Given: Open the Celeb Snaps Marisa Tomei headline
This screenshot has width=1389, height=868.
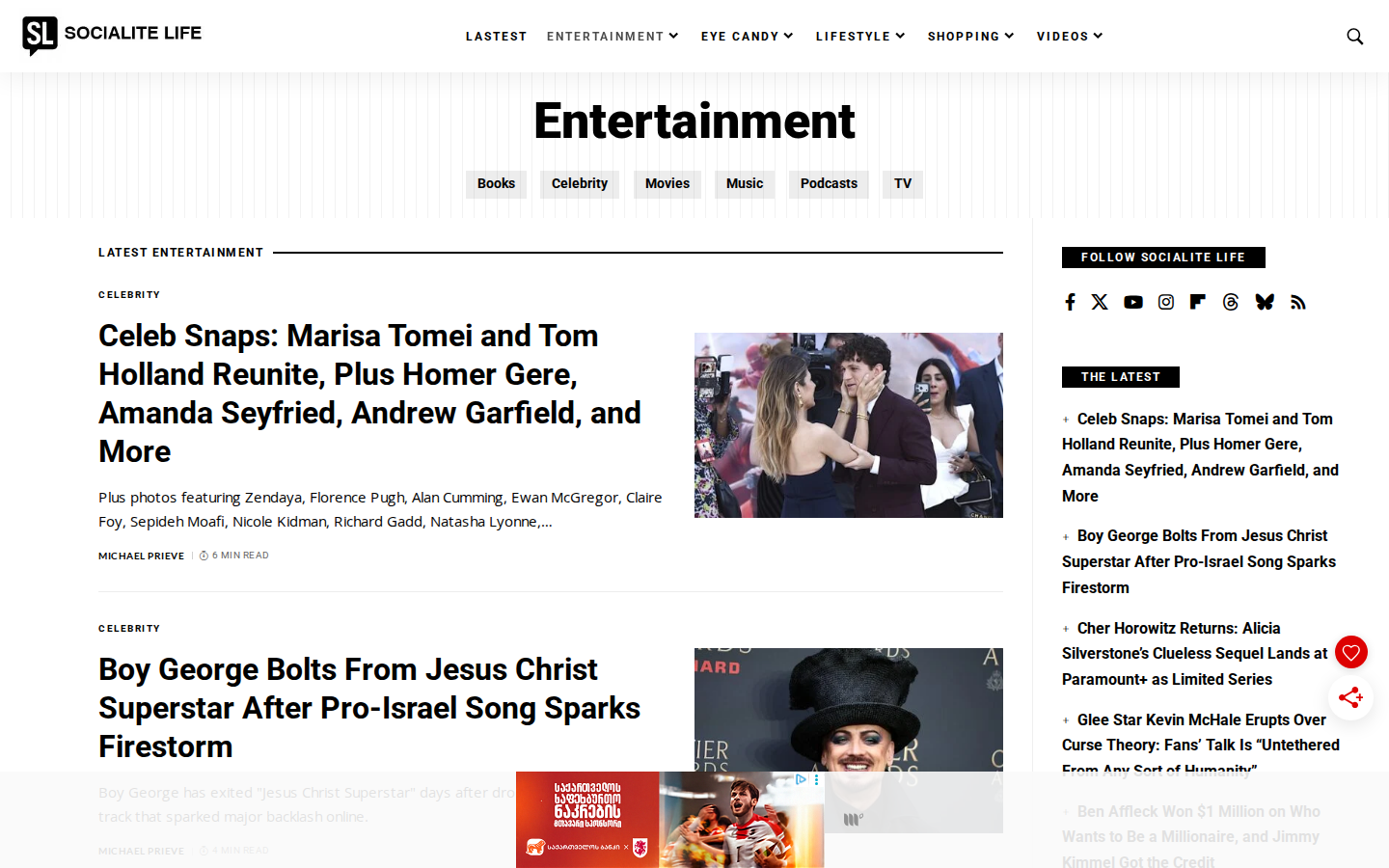Looking at the screenshot, I should (x=370, y=393).
